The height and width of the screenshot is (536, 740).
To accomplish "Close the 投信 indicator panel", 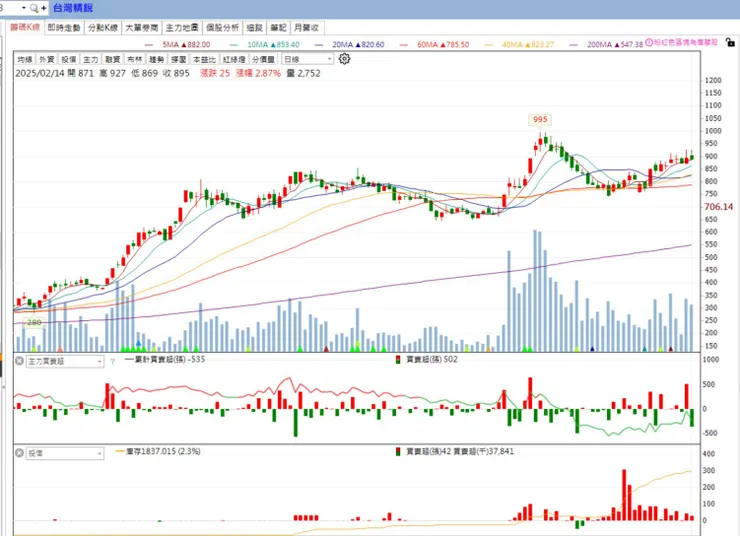I will [x=19, y=453].
